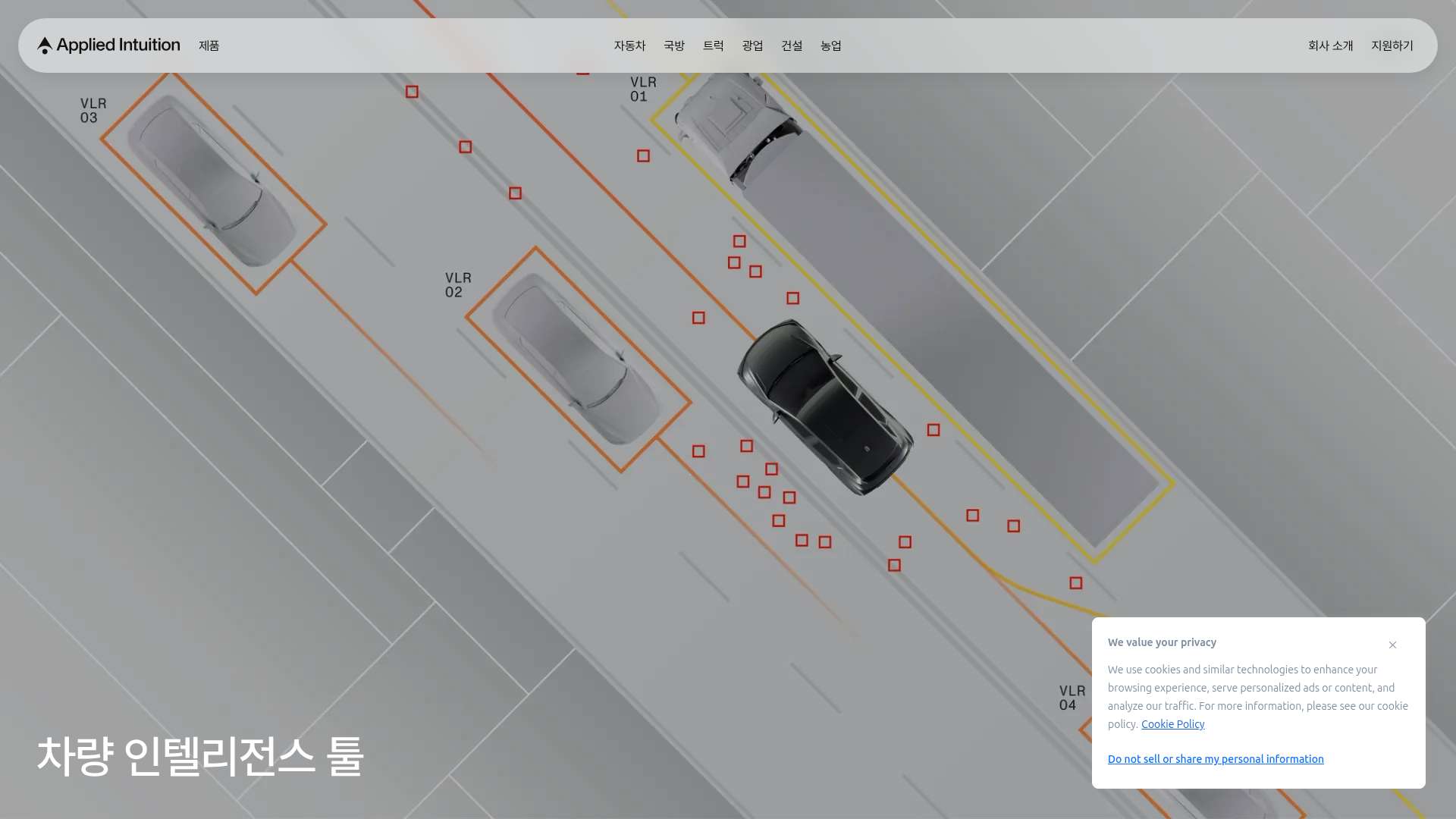The height and width of the screenshot is (819, 1456).
Task: Click the We value your privacy title
Action: coord(1162,642)
